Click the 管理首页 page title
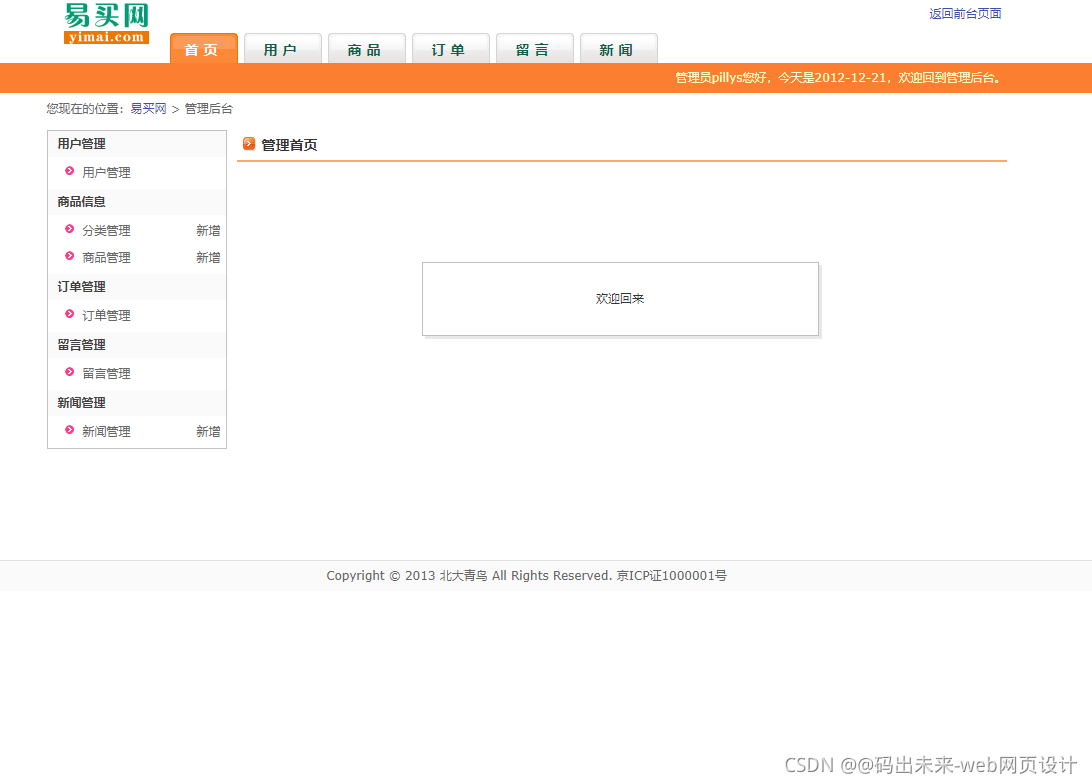The height and width of the screenshot is (783, 1092). [289, 145]
